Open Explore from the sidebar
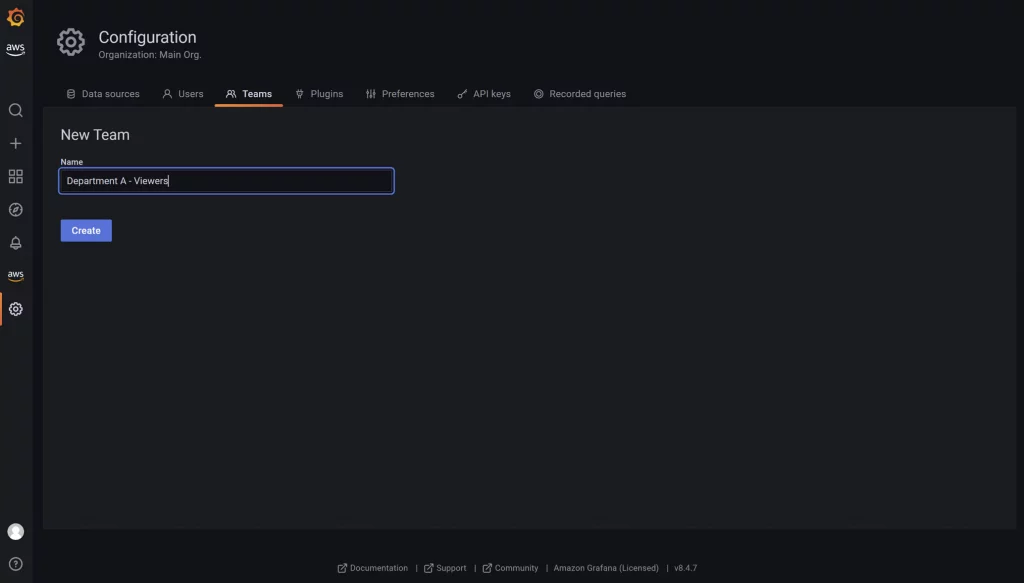This screenshot has width=1024, height=583. point(15,209)
